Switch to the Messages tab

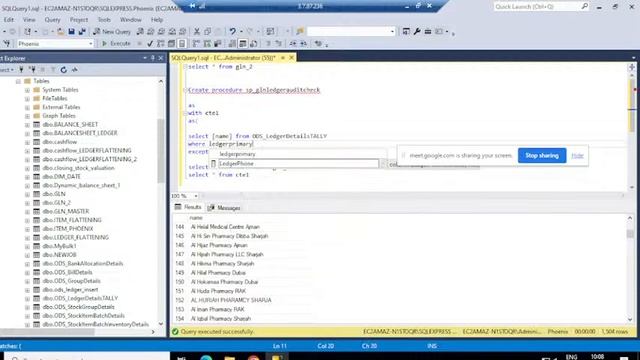[224, 208]
